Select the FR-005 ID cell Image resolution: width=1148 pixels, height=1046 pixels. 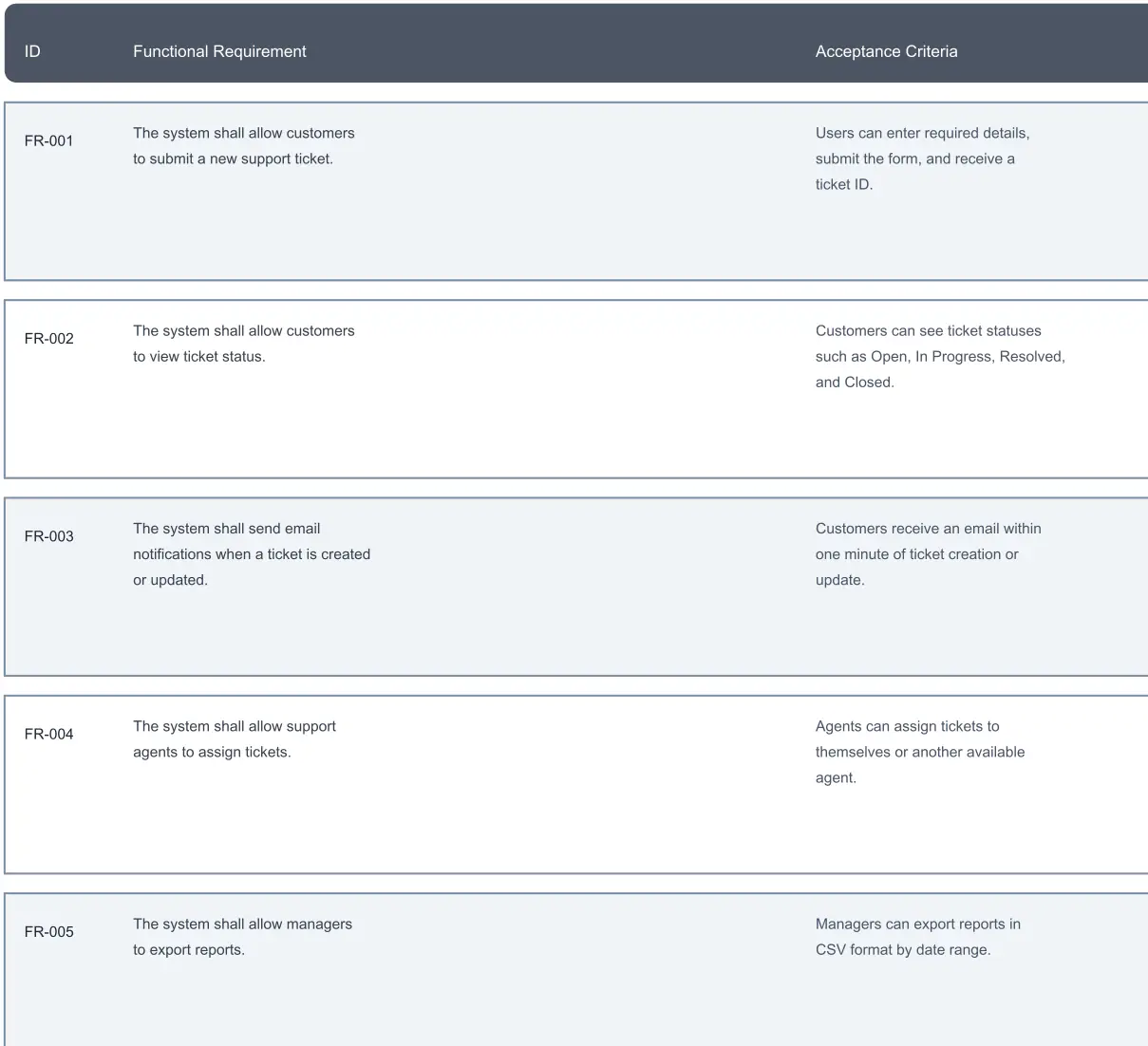coord(49,931)
